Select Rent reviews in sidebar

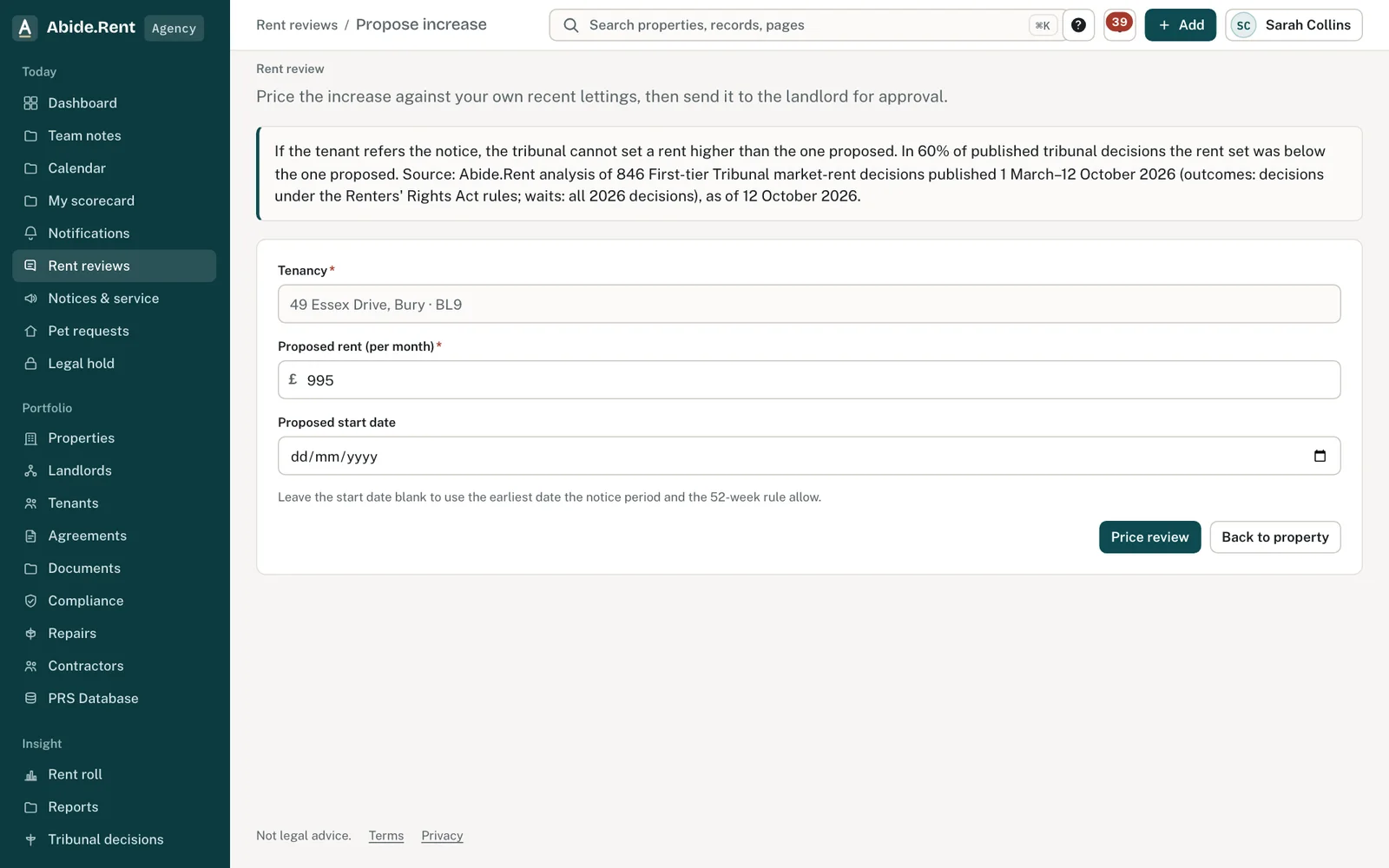coord(114,266)
